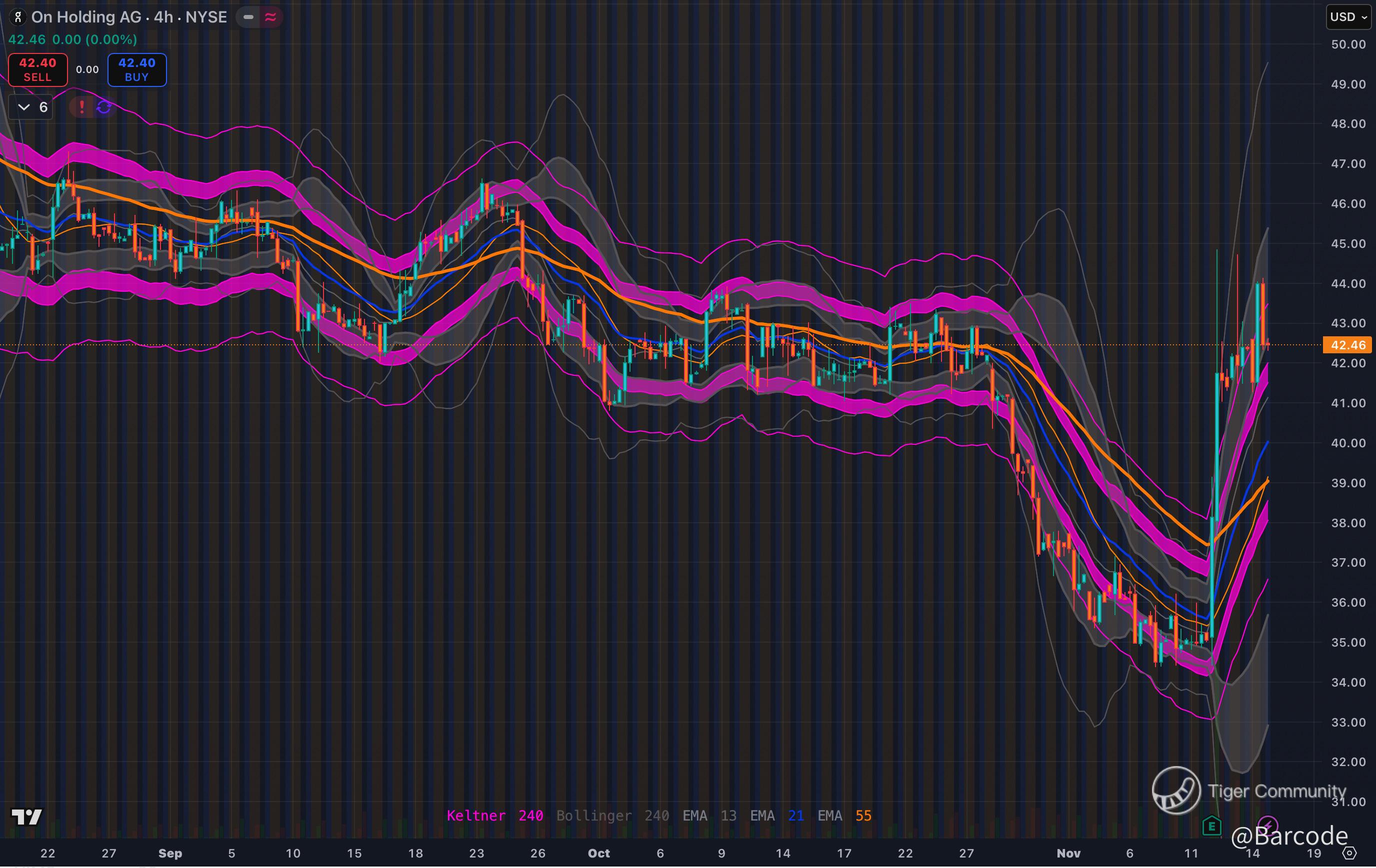Click the green earnings E marker
The image size is (1376, 868).
[x=1211, y=826]
